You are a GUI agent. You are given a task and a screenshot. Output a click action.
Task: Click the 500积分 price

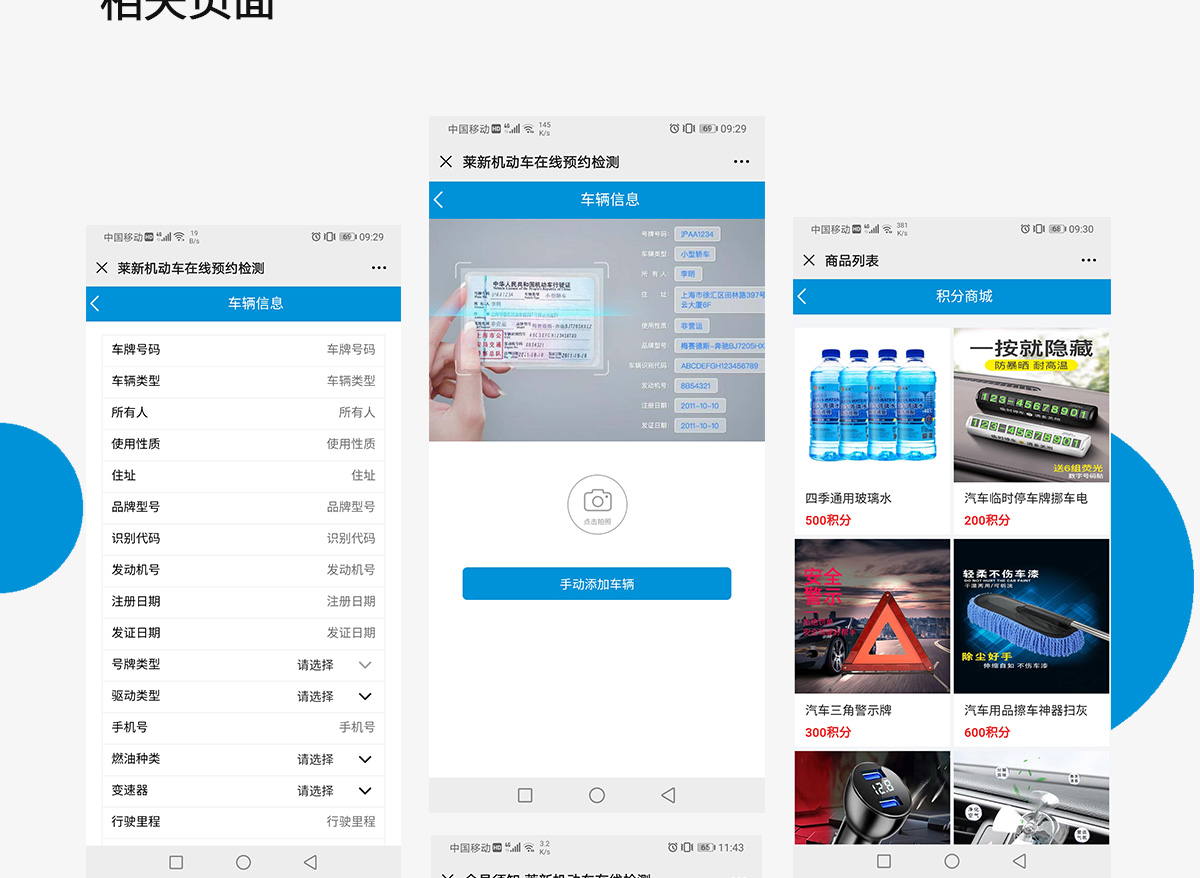tap(828, 520)
